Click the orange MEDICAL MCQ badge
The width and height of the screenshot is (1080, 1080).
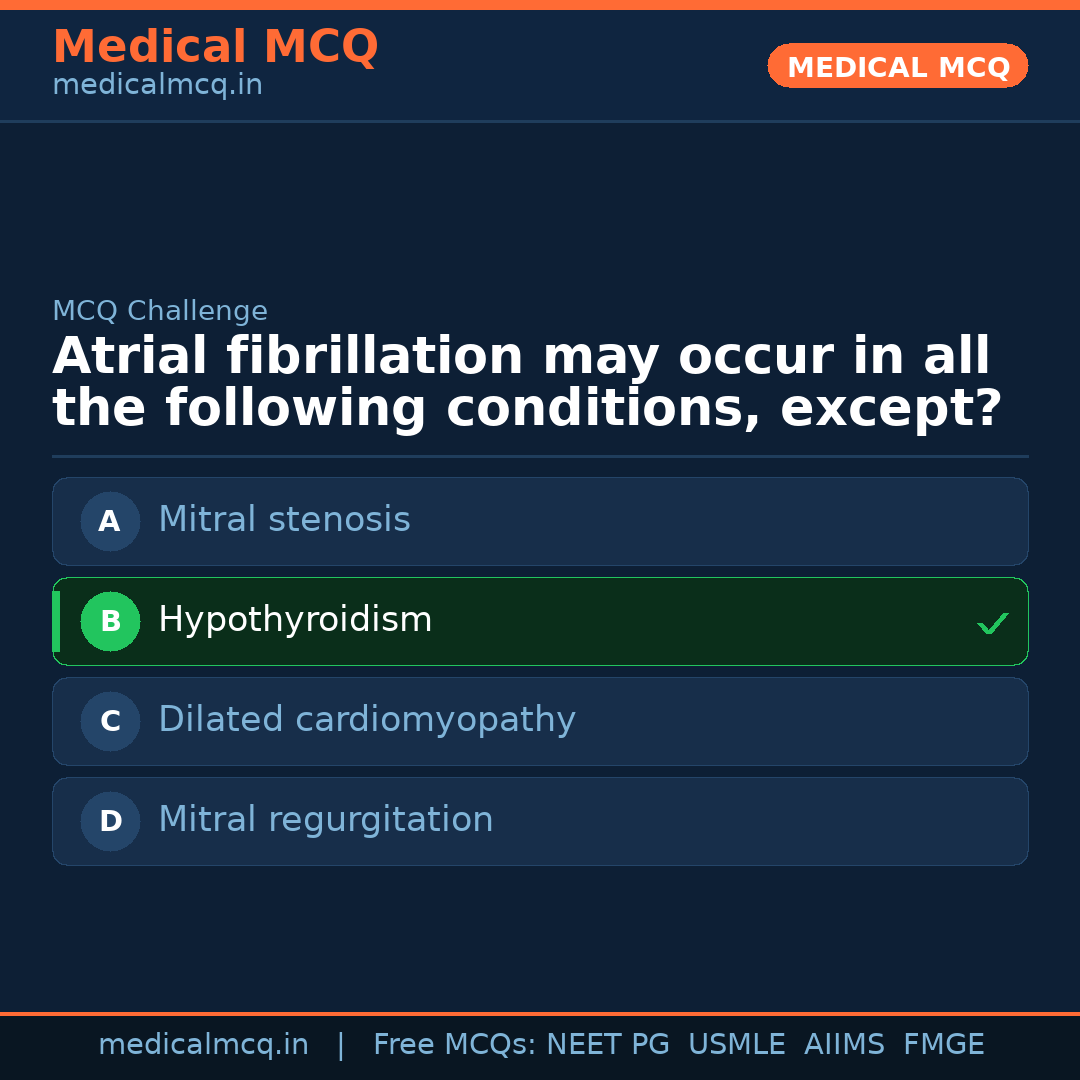click(898, 66)
